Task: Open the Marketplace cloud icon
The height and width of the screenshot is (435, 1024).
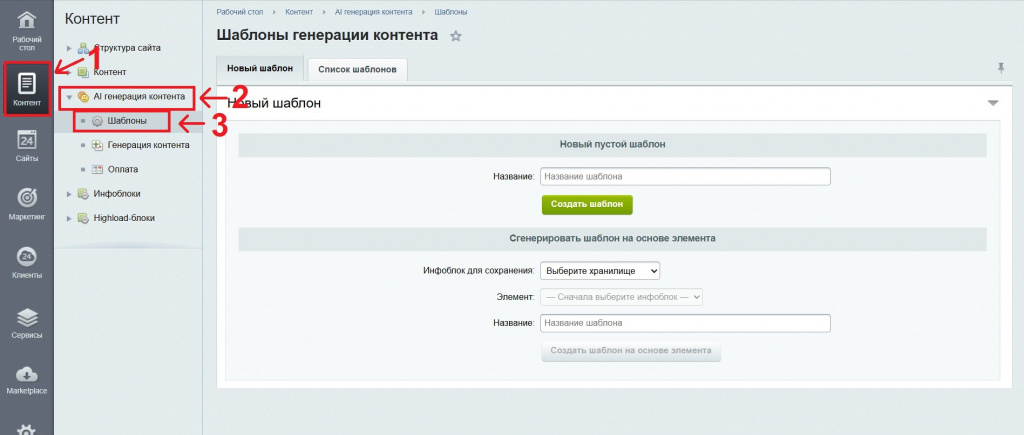Action: [x=27, y=374]
